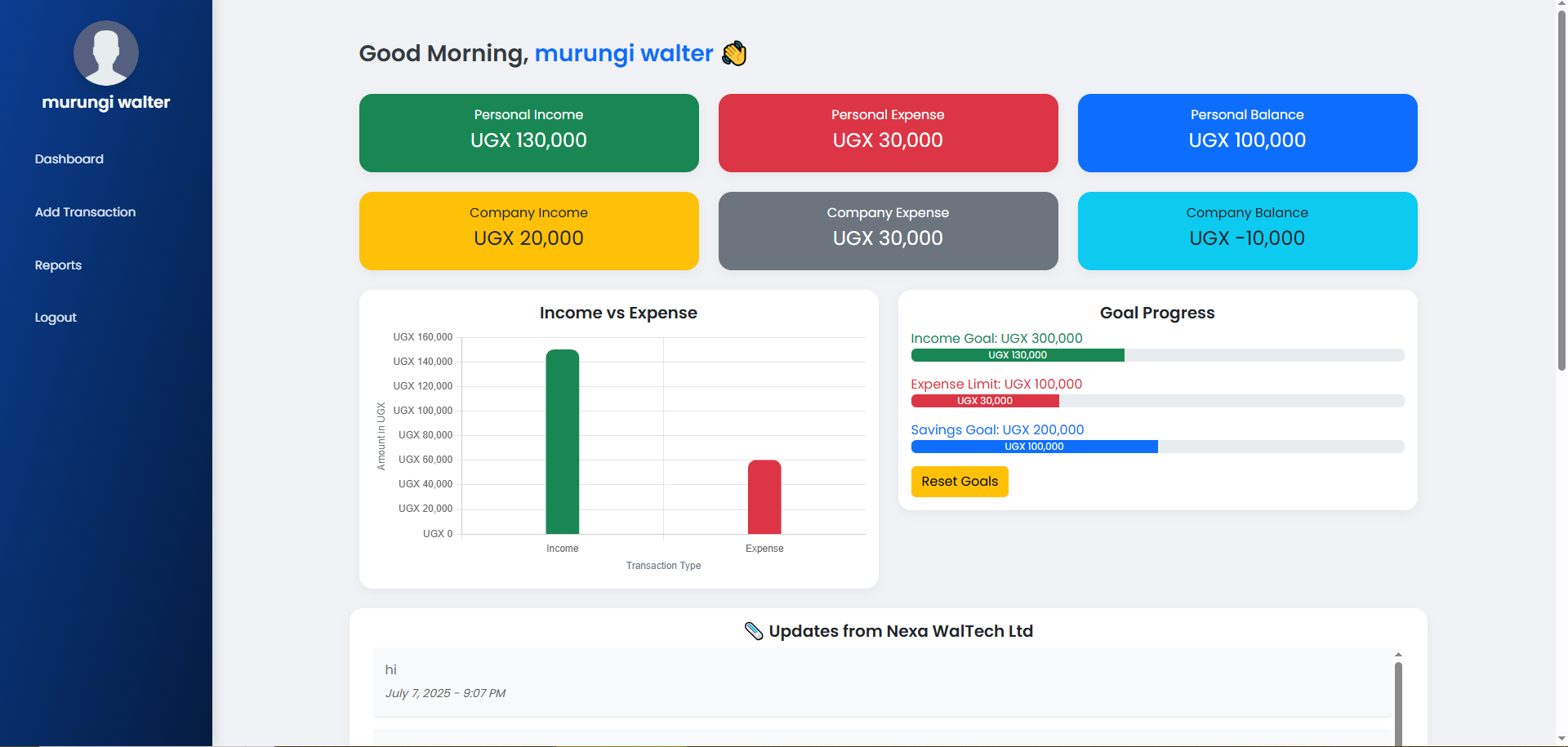1568x747 pixels.
Task: Click the Company Balance card
Action: [1246, 230]
